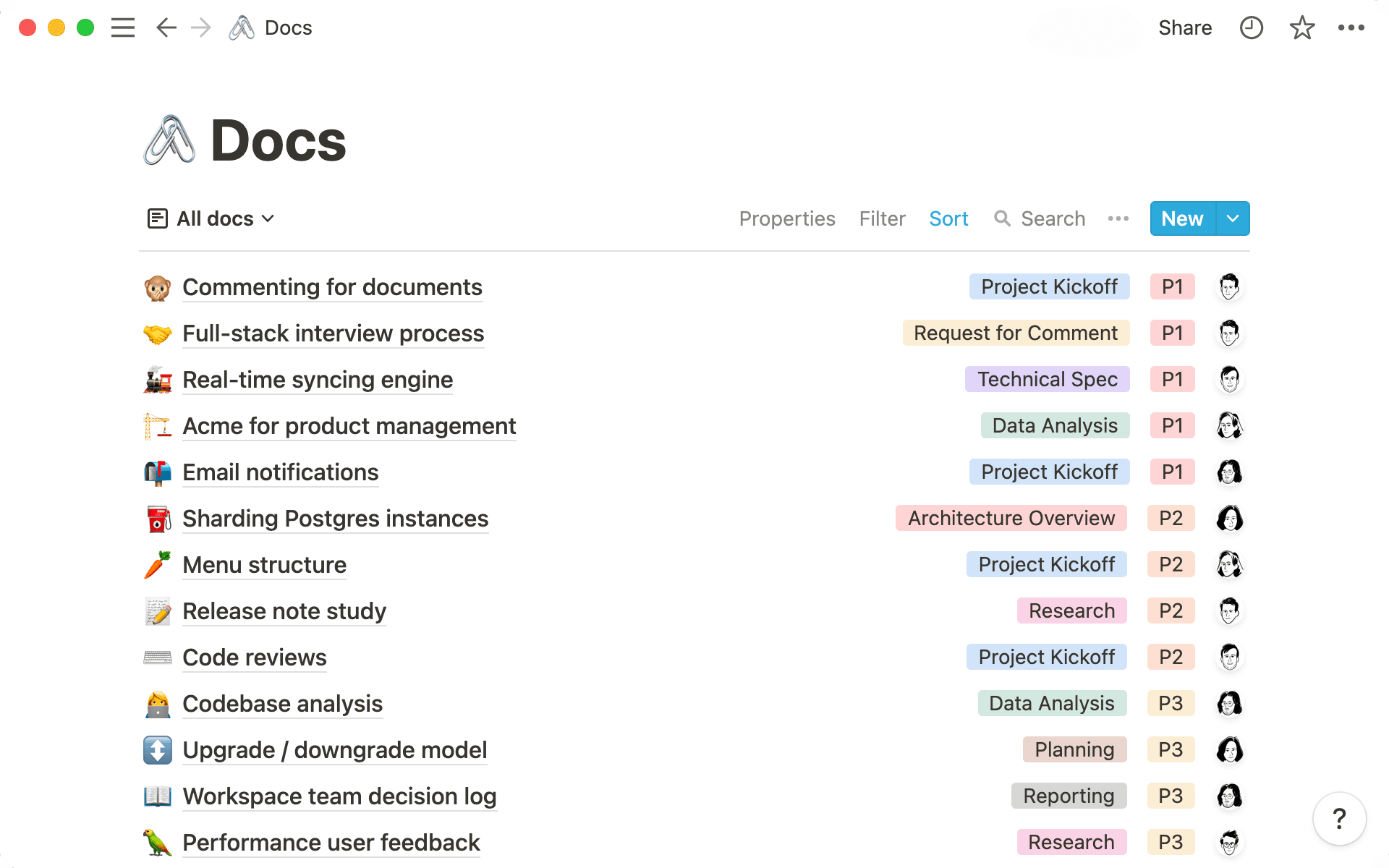Open the Sort options
The height and width of the screenshot is (868, 1389).
pos(948,218)
